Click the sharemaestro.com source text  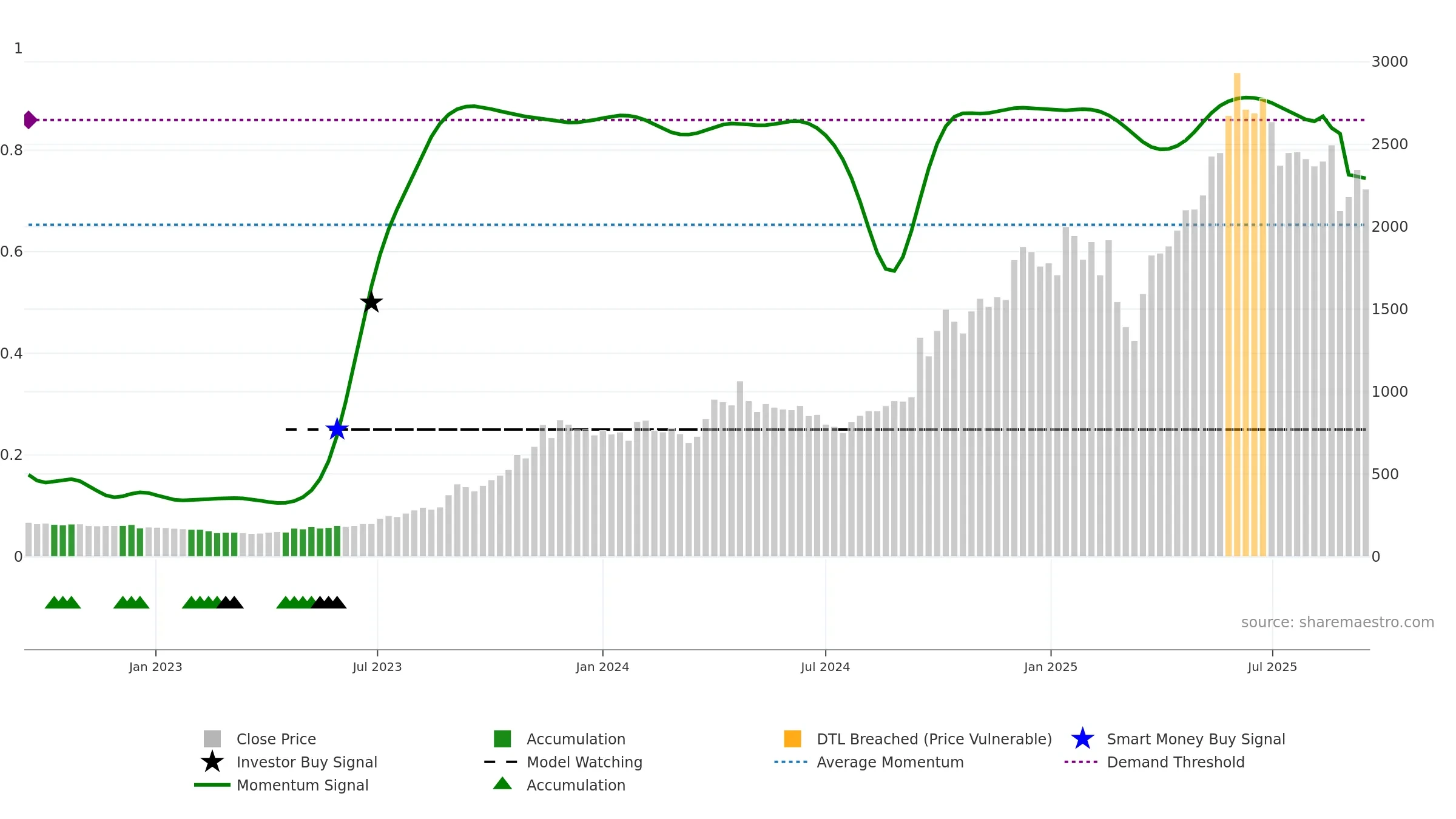[x=1337, y=622]
